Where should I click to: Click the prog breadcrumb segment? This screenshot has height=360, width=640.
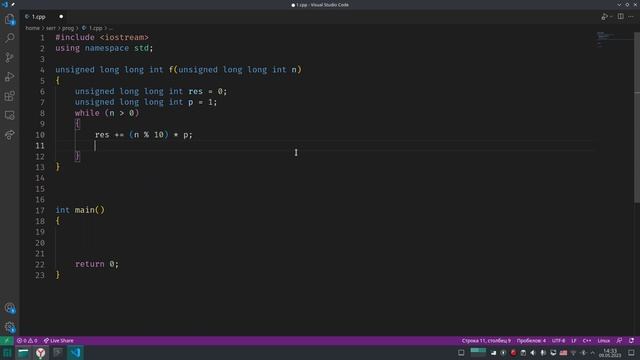68,28
